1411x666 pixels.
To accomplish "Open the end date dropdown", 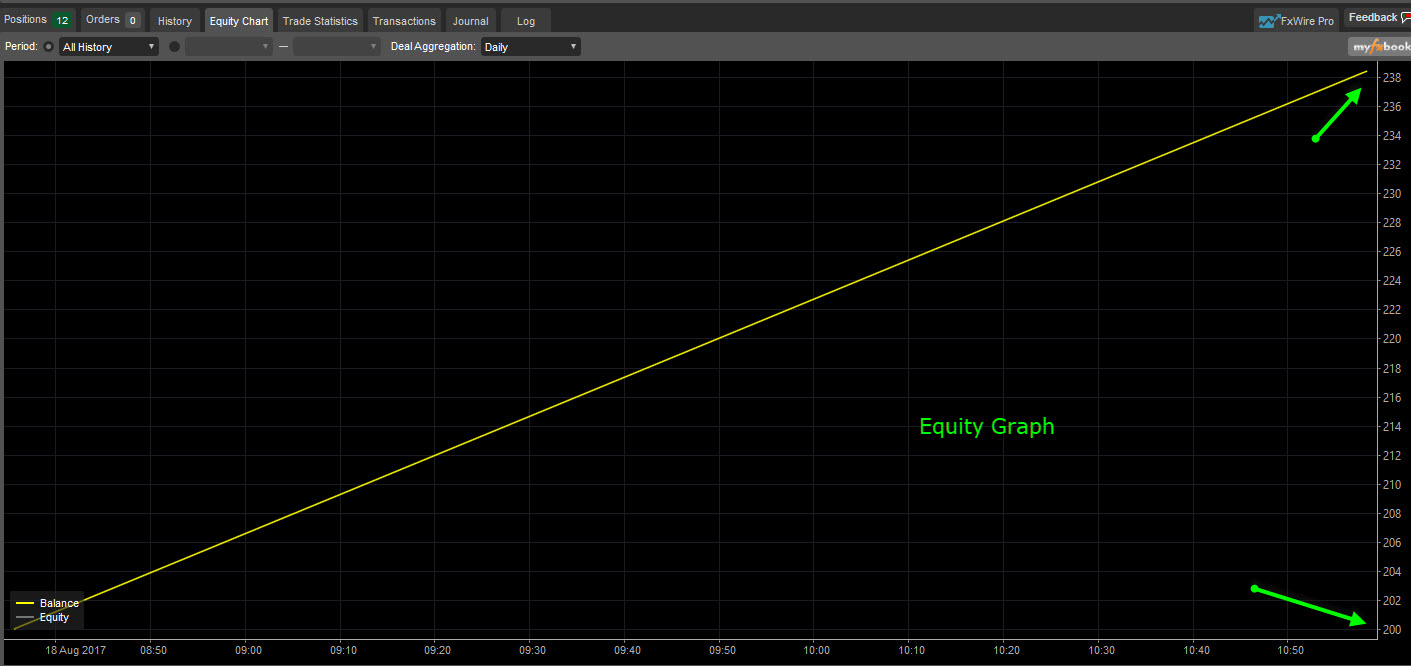I will 337,47.
